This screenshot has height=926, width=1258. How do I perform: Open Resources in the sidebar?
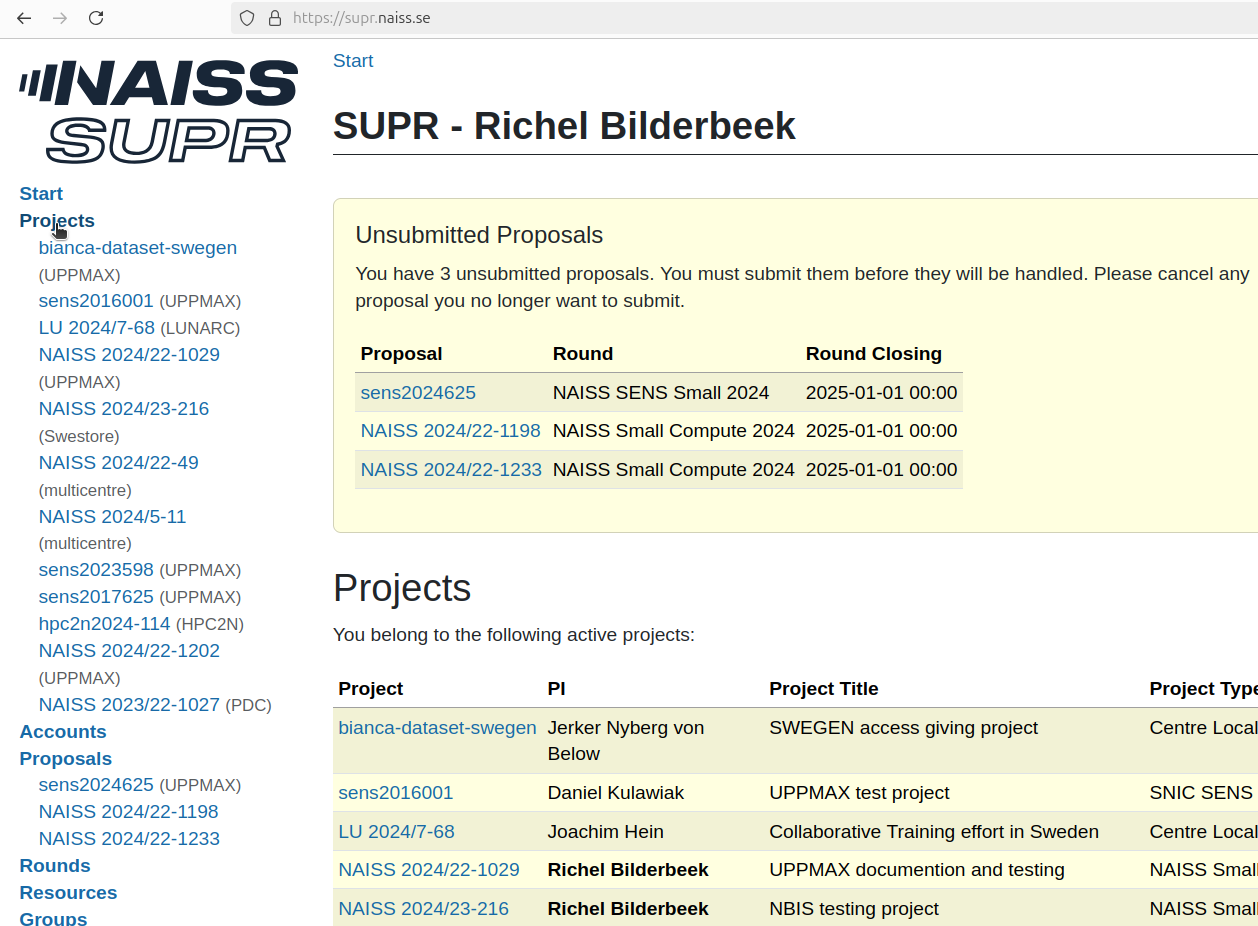click(68, 892)
